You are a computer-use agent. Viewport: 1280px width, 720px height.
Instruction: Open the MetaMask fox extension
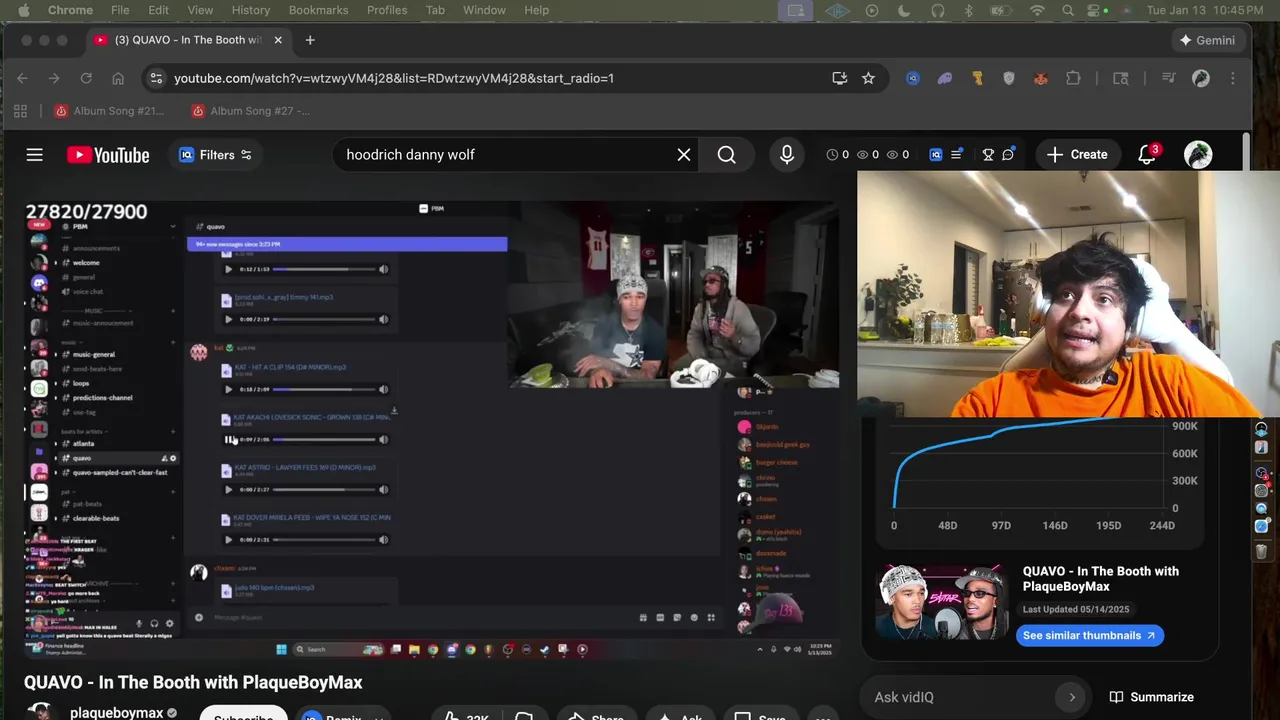1041,78
